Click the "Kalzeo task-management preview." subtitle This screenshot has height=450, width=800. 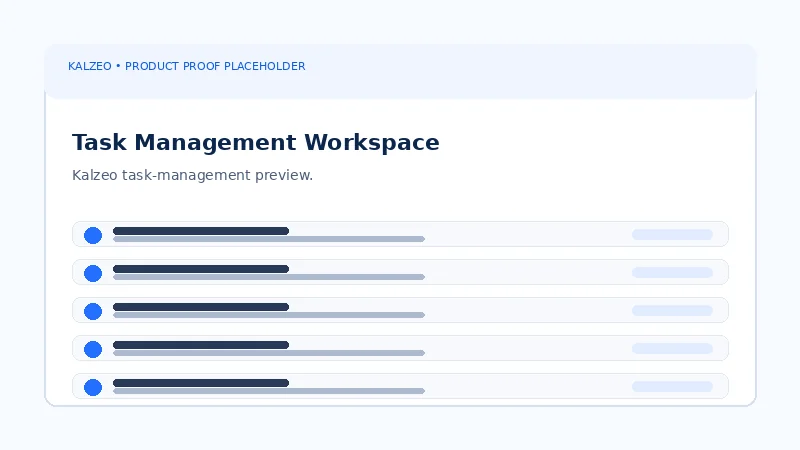coord(192,175)
